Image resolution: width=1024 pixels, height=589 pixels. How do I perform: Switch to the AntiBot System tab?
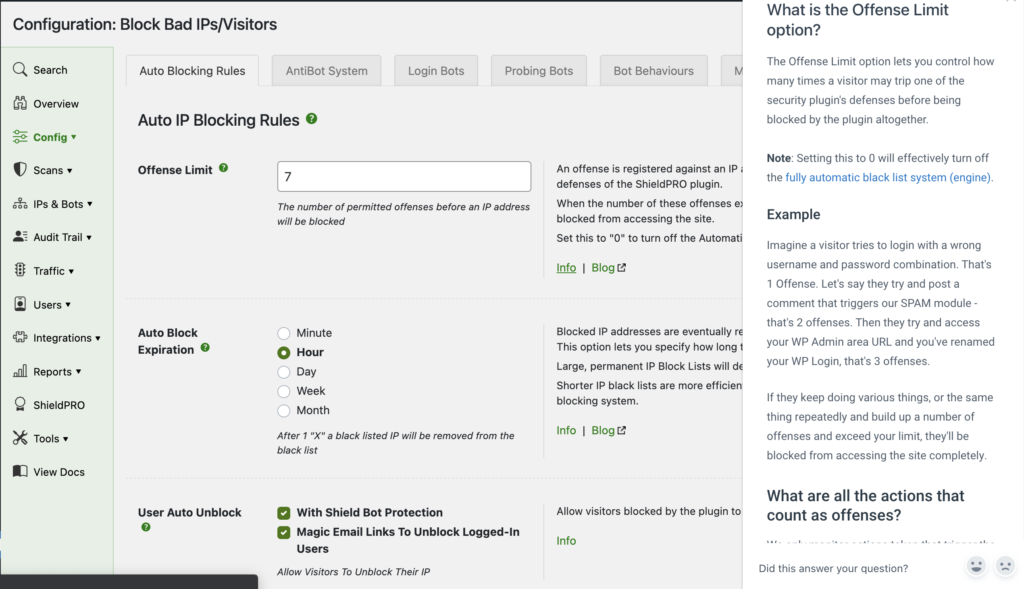326,71
